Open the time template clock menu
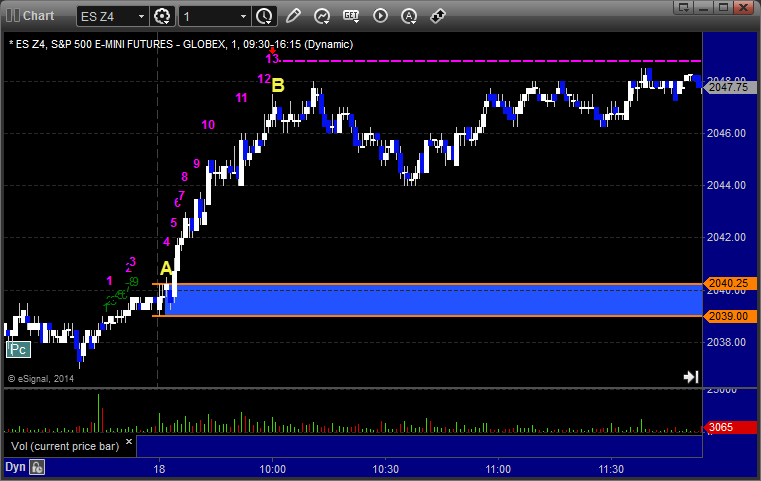761x481 pixels. tap(265, 16)
